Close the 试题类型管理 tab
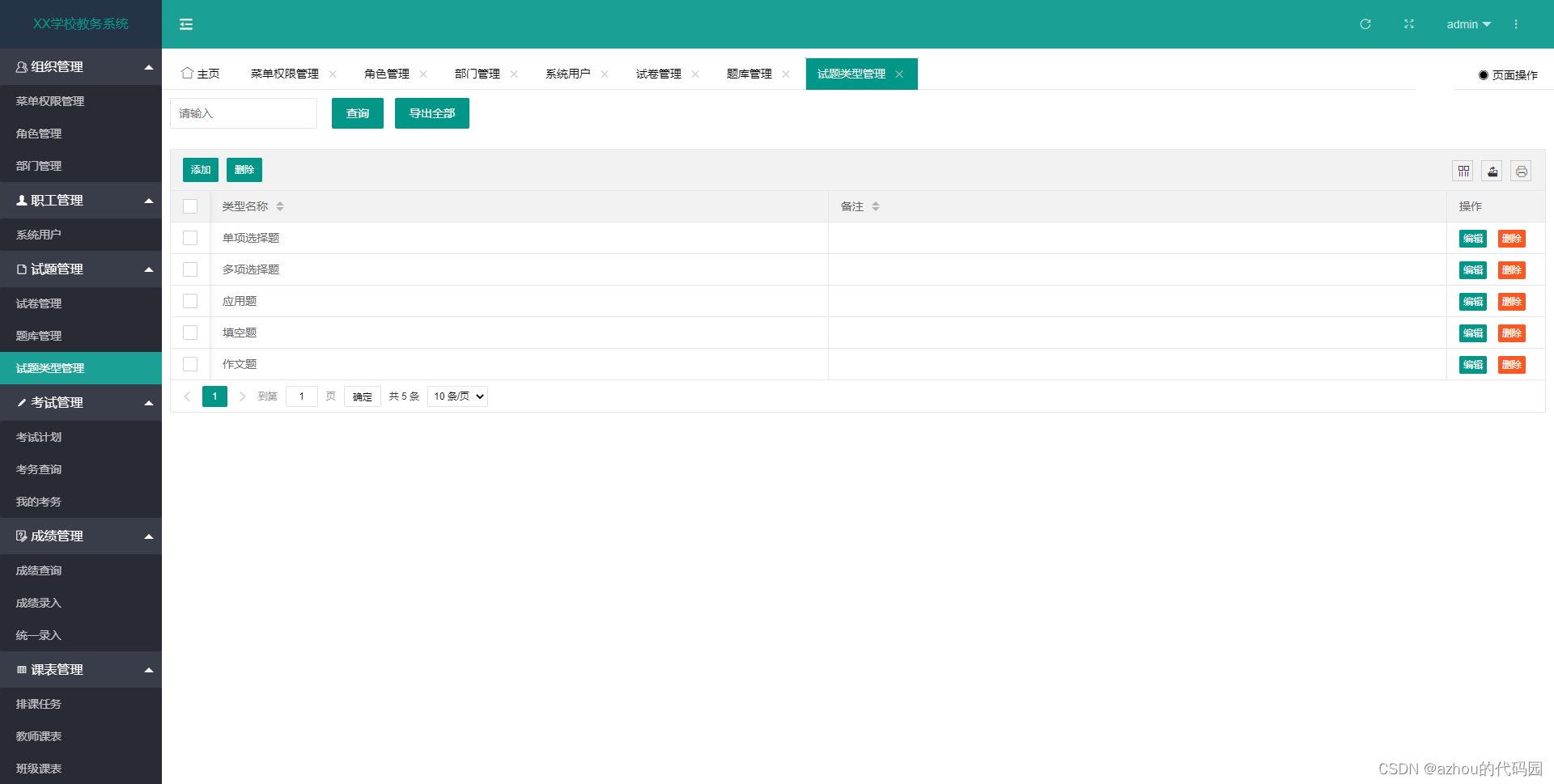The width and height of the screenshot is (1554, 784). [x=899, y=74]
